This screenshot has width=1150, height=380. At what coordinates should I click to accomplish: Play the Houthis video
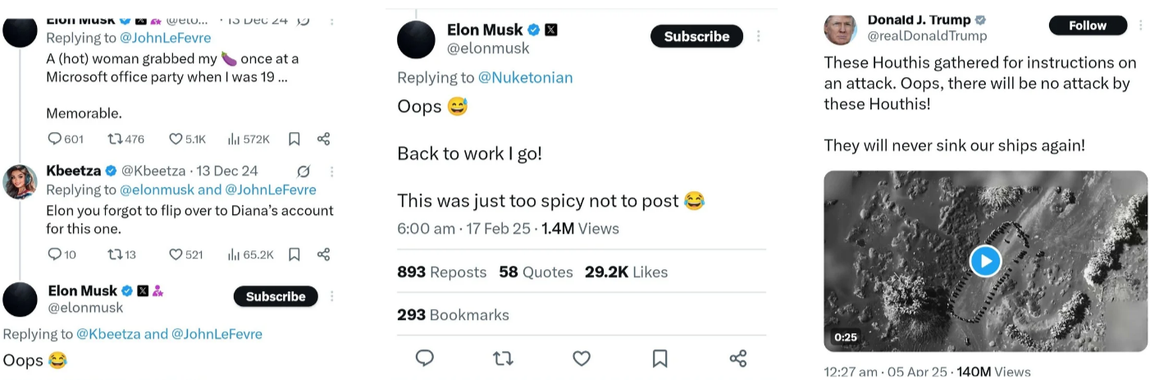(x=985, y=260)
